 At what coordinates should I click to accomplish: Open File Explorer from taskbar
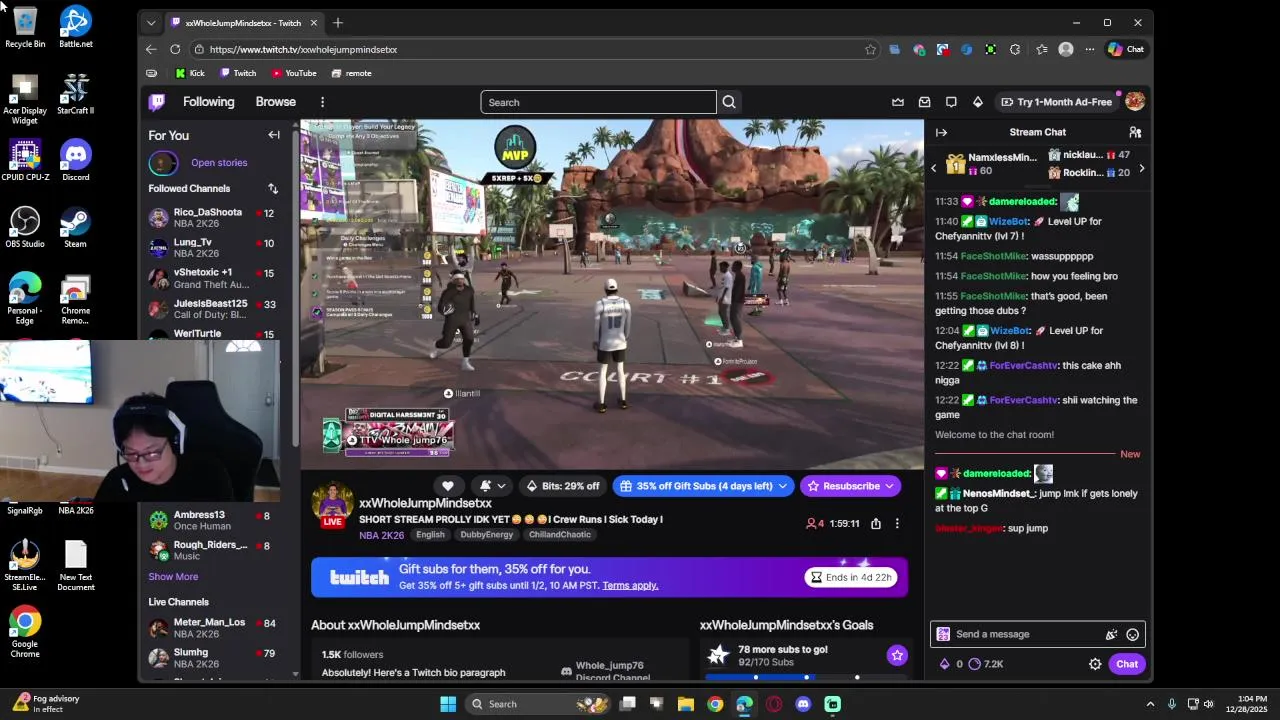pyautogui.click(x=686, y=704)
